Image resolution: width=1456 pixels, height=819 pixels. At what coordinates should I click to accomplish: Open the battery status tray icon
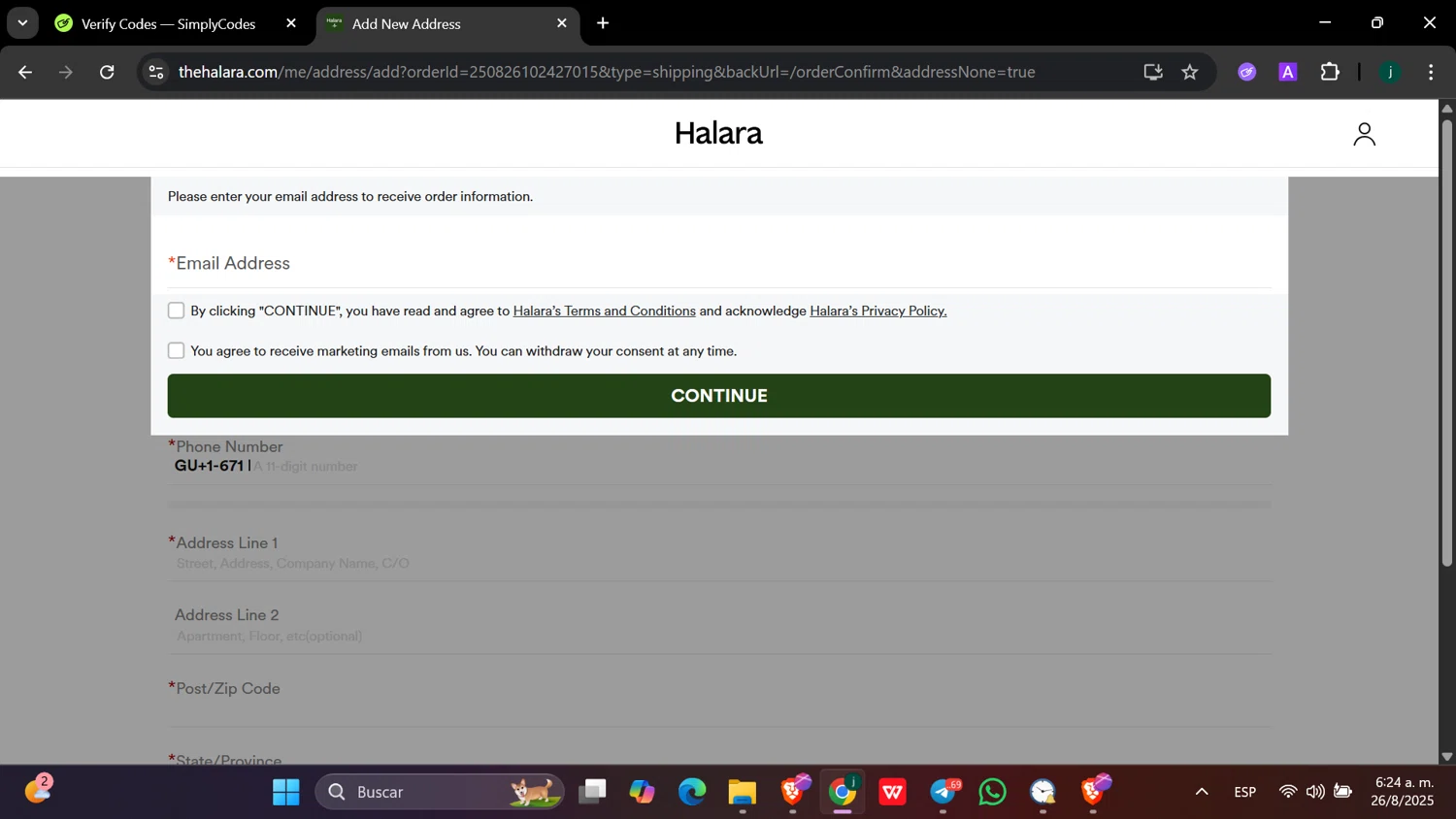(x=1342, y=792)
